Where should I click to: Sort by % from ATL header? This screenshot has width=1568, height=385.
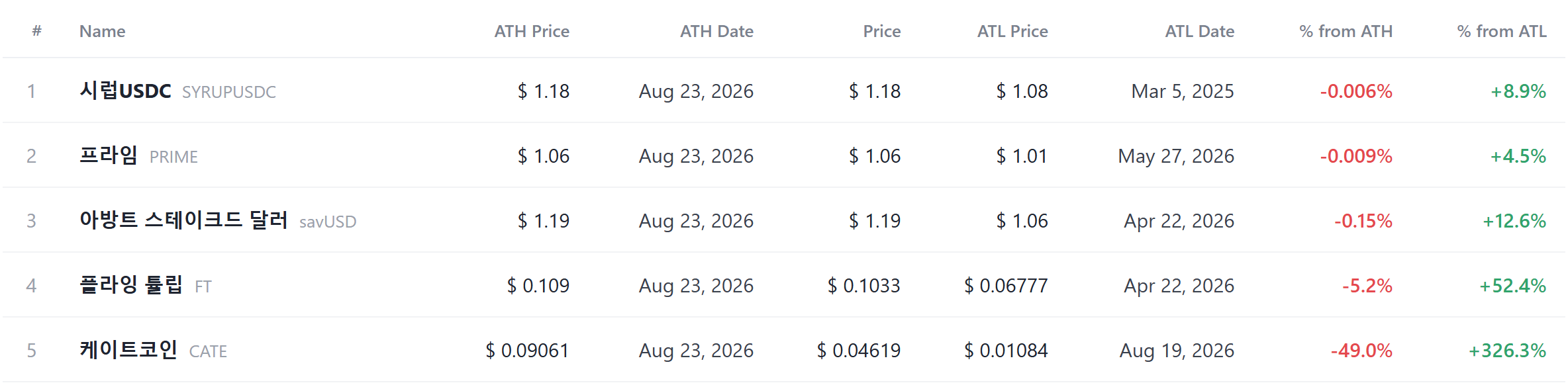[x=1502, y=31]
